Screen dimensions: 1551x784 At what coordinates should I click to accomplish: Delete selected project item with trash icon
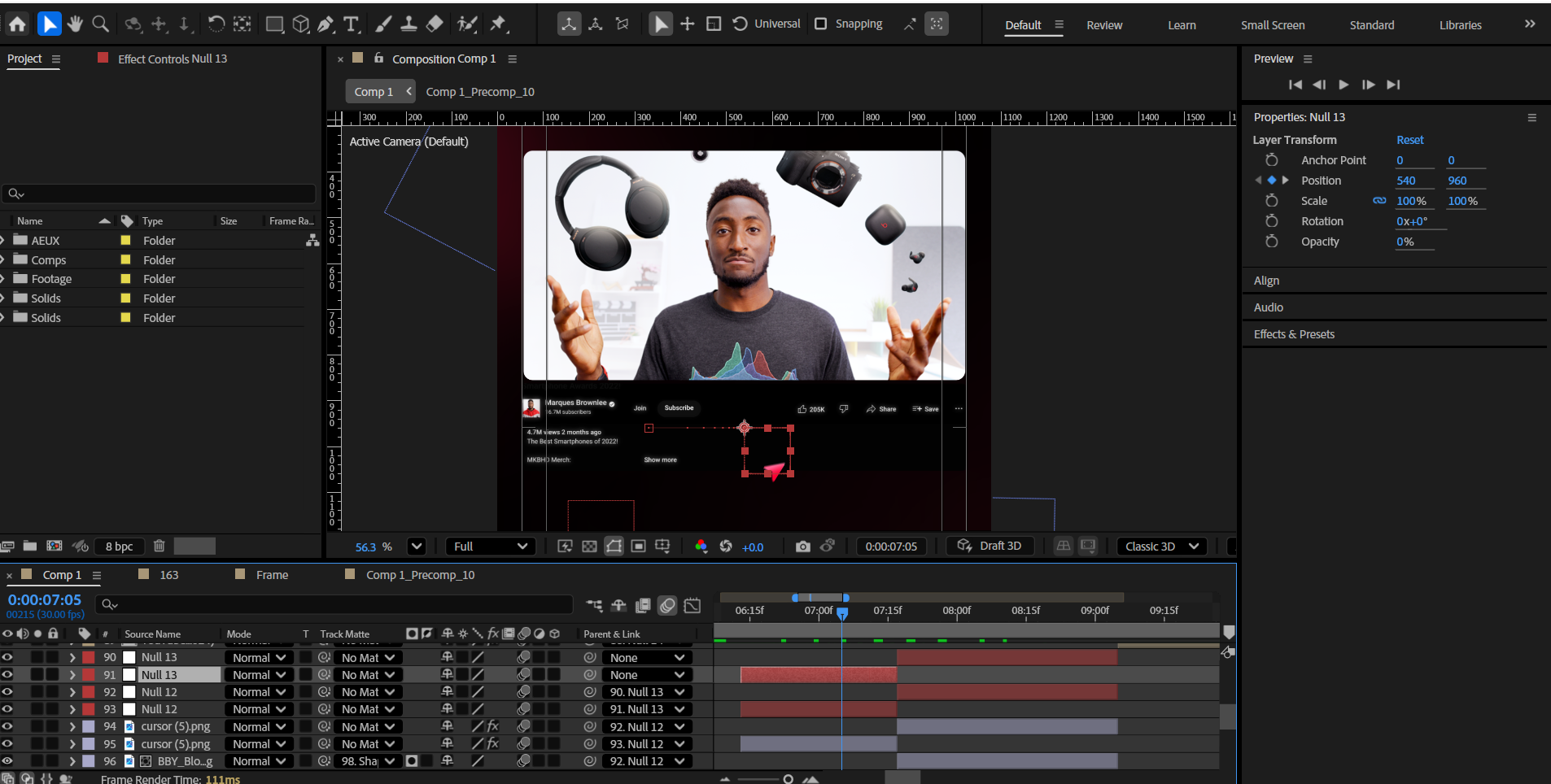coord(159,547)
